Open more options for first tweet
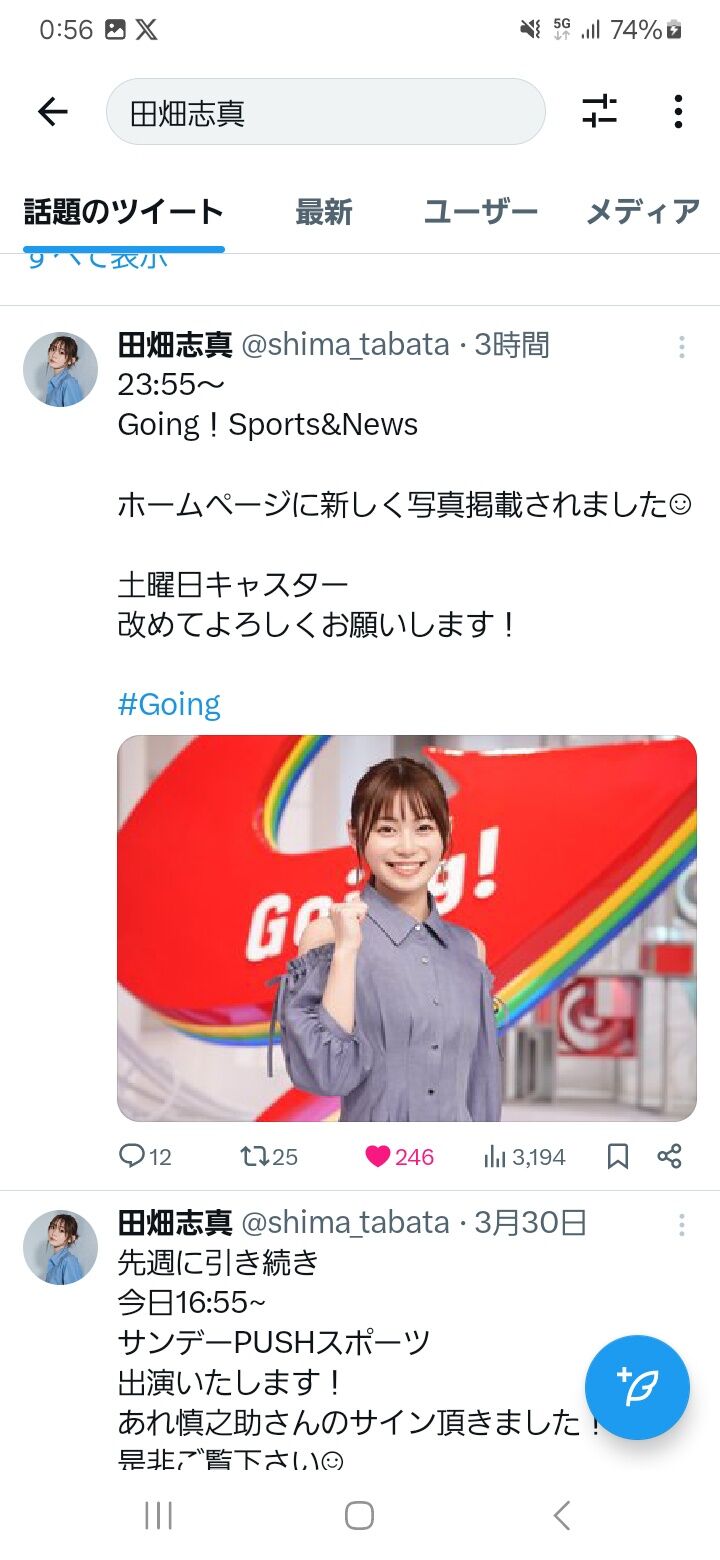This screenshot has width=720, height=1560. point(681,347)
